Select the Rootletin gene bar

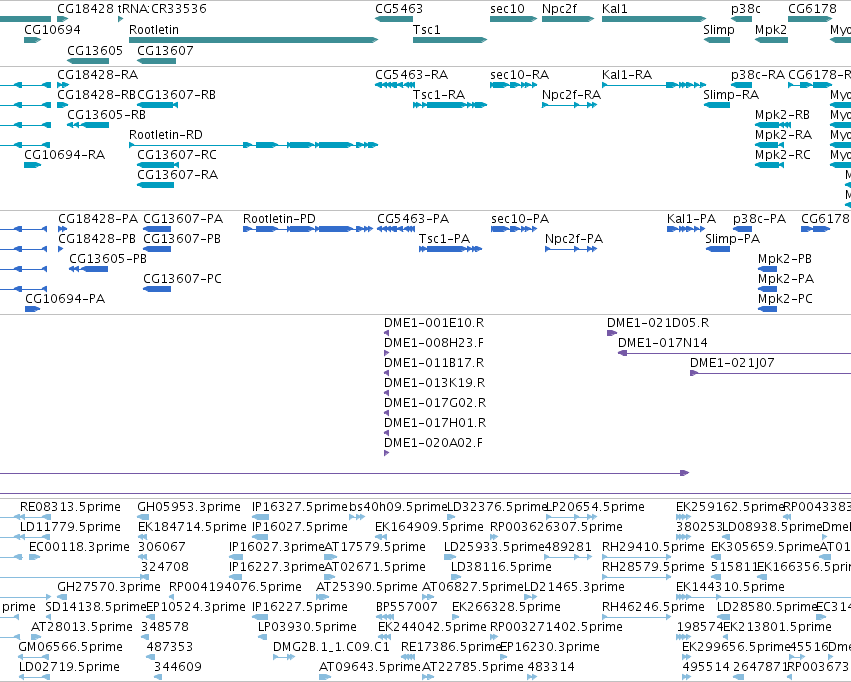[253, 40]
